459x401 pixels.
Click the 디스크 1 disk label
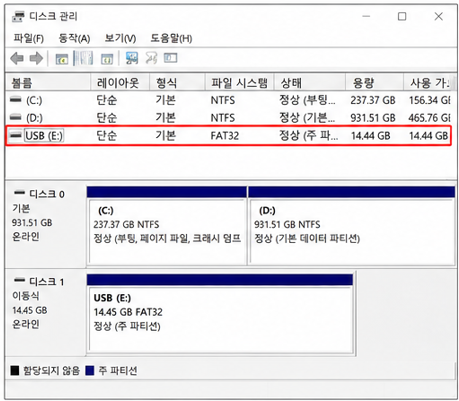[x=46, y=282]
